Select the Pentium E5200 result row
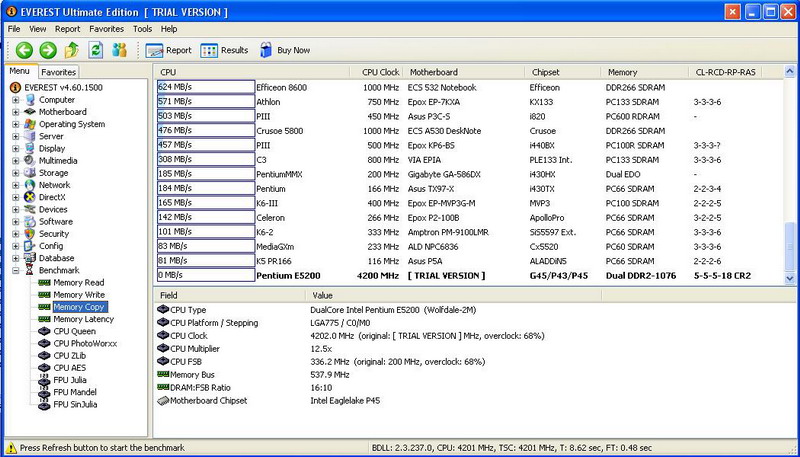 (468, 275)
